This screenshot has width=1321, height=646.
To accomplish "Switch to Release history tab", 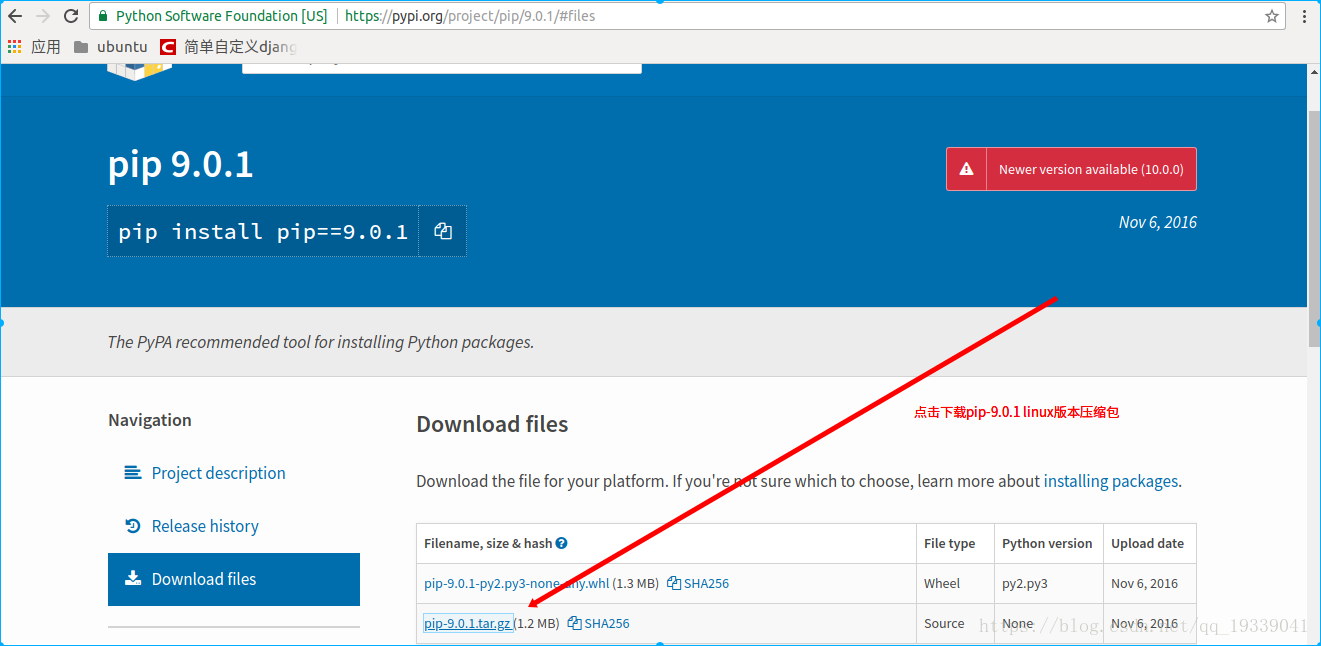I will click(x=205, y=526).
